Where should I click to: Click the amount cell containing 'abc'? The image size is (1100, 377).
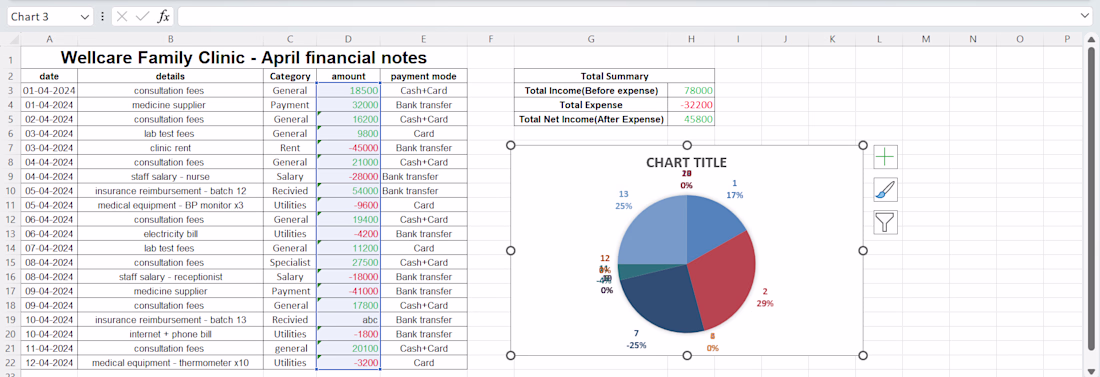(x=349, y=319)
